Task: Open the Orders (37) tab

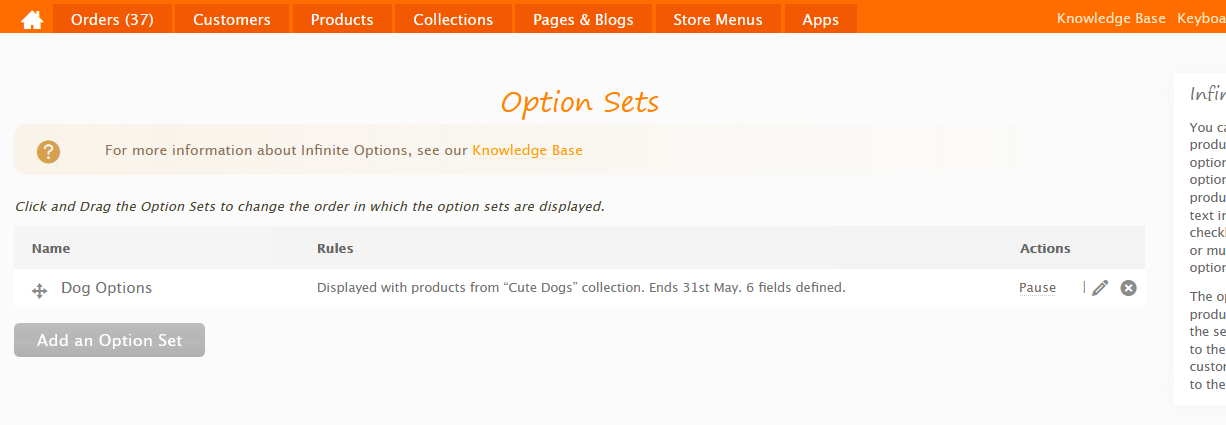Action: click(x=112, y=19)
